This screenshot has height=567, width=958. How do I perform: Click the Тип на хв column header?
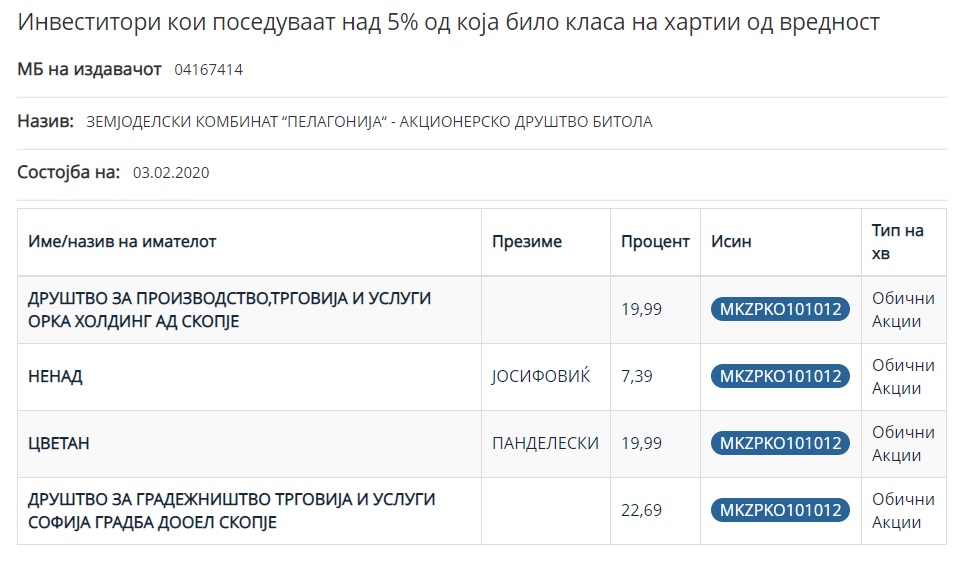(x=897, y=242)
